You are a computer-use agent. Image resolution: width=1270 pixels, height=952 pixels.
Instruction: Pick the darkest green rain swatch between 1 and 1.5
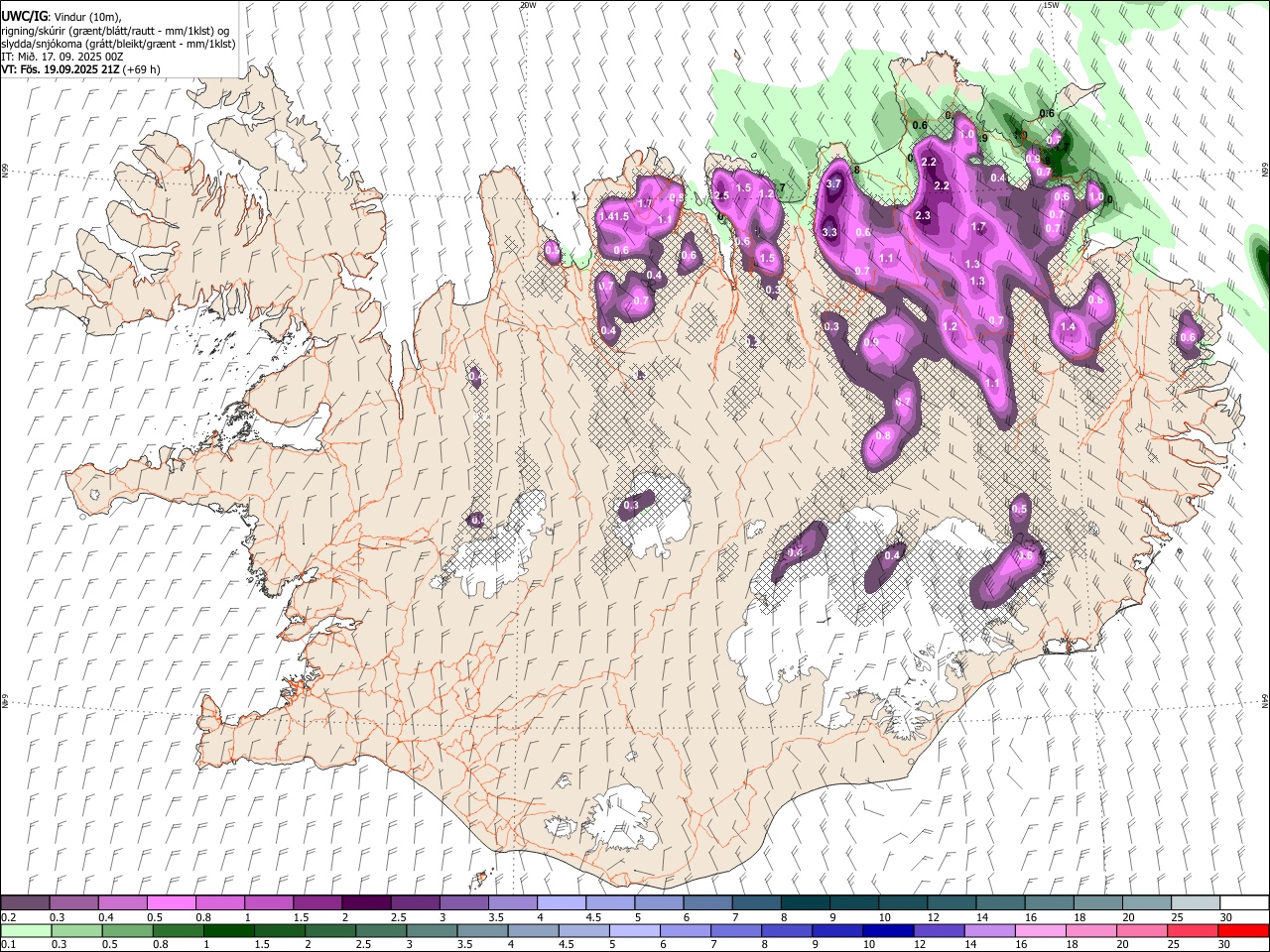pyautogui.click(x=228, y=930)
